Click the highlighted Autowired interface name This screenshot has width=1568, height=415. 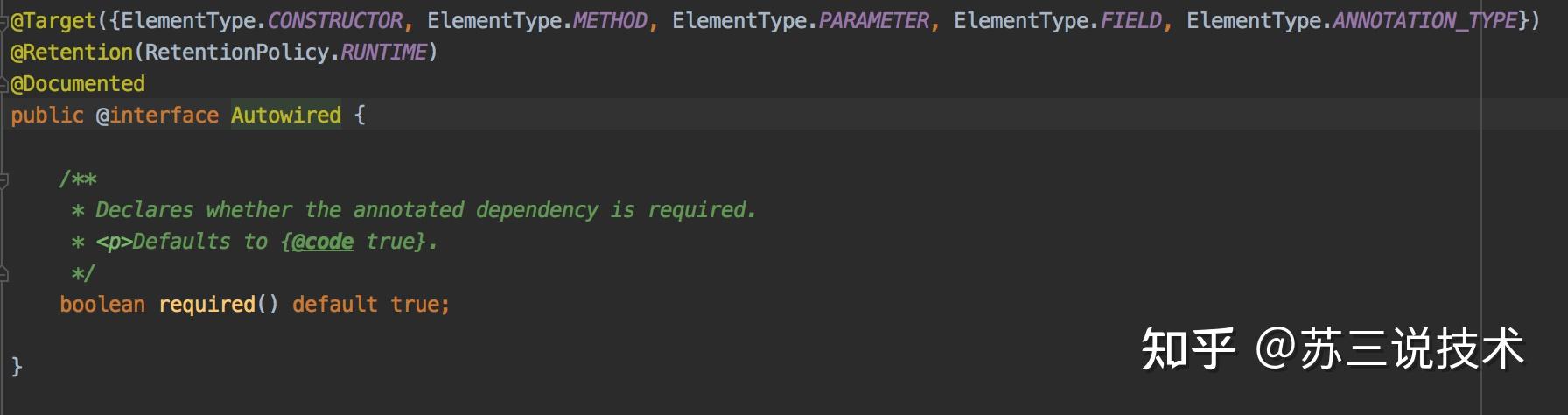coord(286,116)
